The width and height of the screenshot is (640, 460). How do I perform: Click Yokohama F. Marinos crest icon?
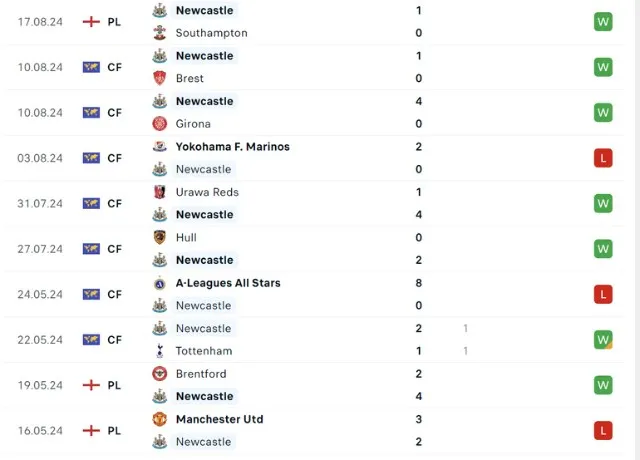(x=159, y=147)
